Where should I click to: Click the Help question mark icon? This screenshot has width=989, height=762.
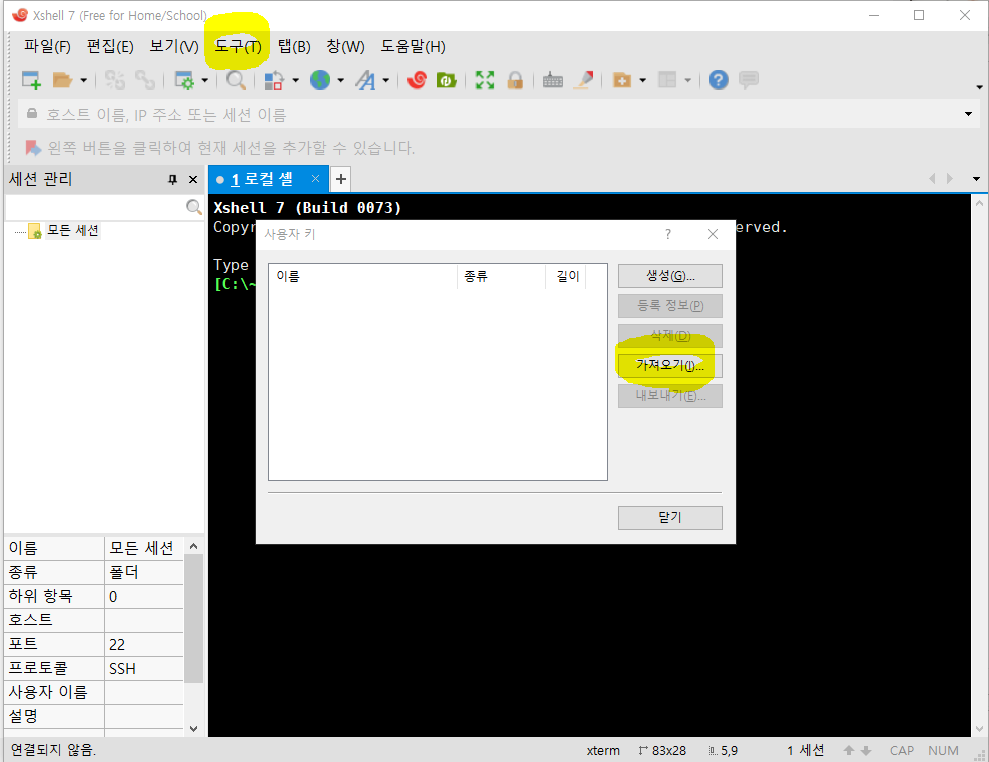click(x=718, y=80)
